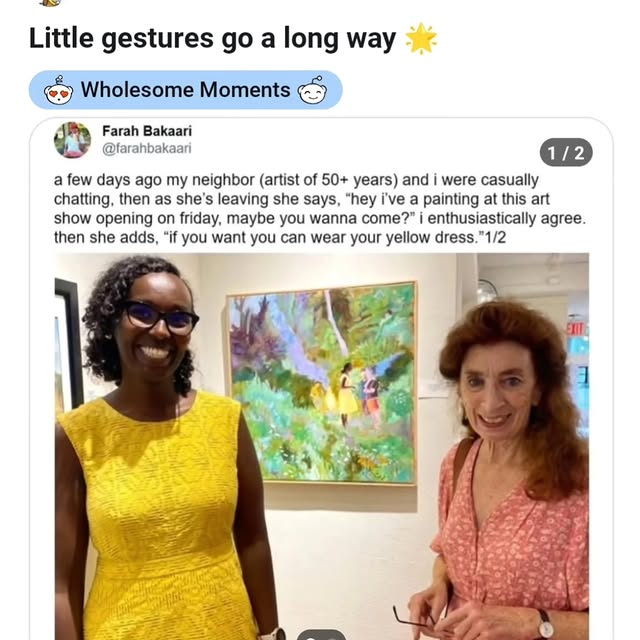Click the wristwatch on the pink-blouse woman

(545, 624)
